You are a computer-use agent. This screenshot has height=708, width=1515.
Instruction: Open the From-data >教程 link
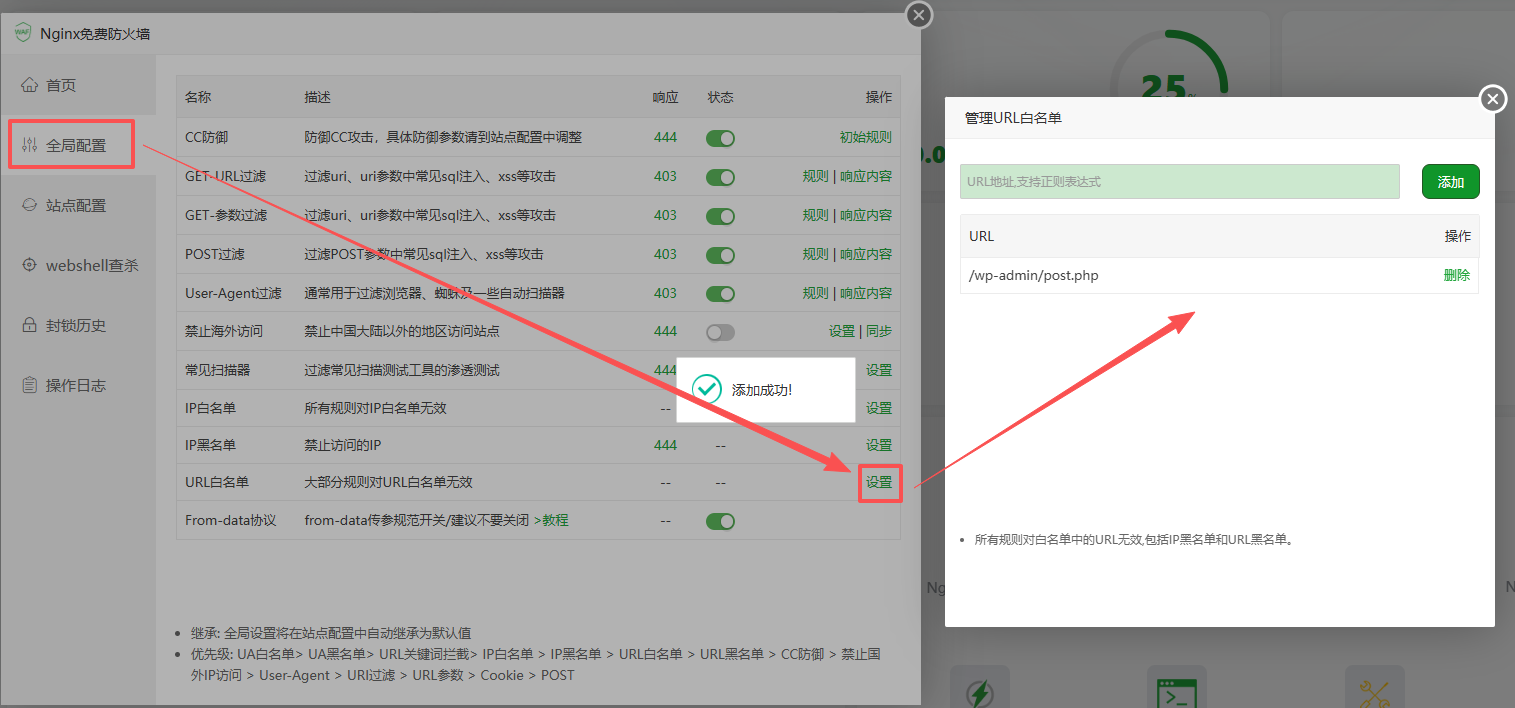click(551, 520)
